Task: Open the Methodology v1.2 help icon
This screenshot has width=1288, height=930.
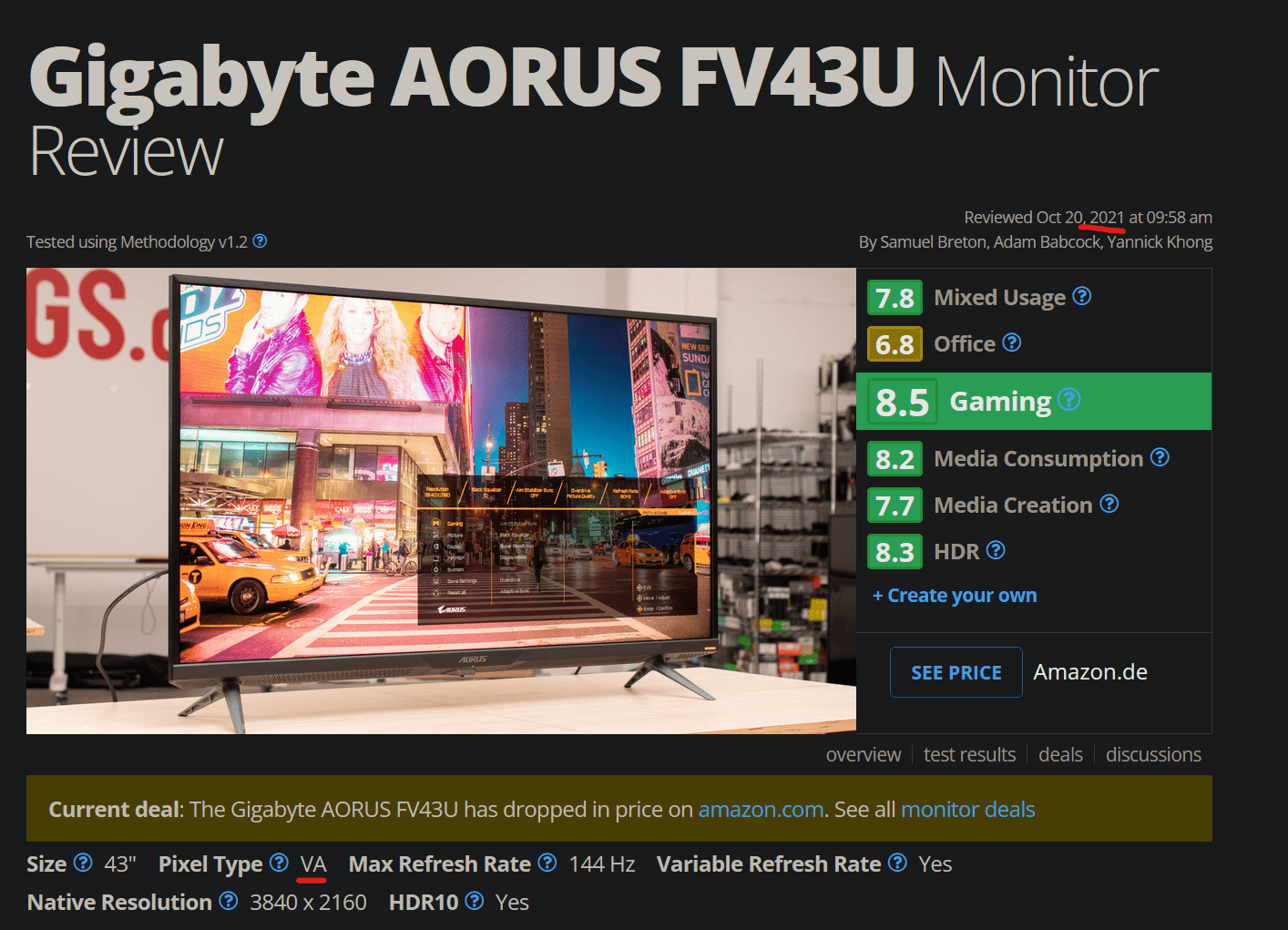Action: click(260, 241)
